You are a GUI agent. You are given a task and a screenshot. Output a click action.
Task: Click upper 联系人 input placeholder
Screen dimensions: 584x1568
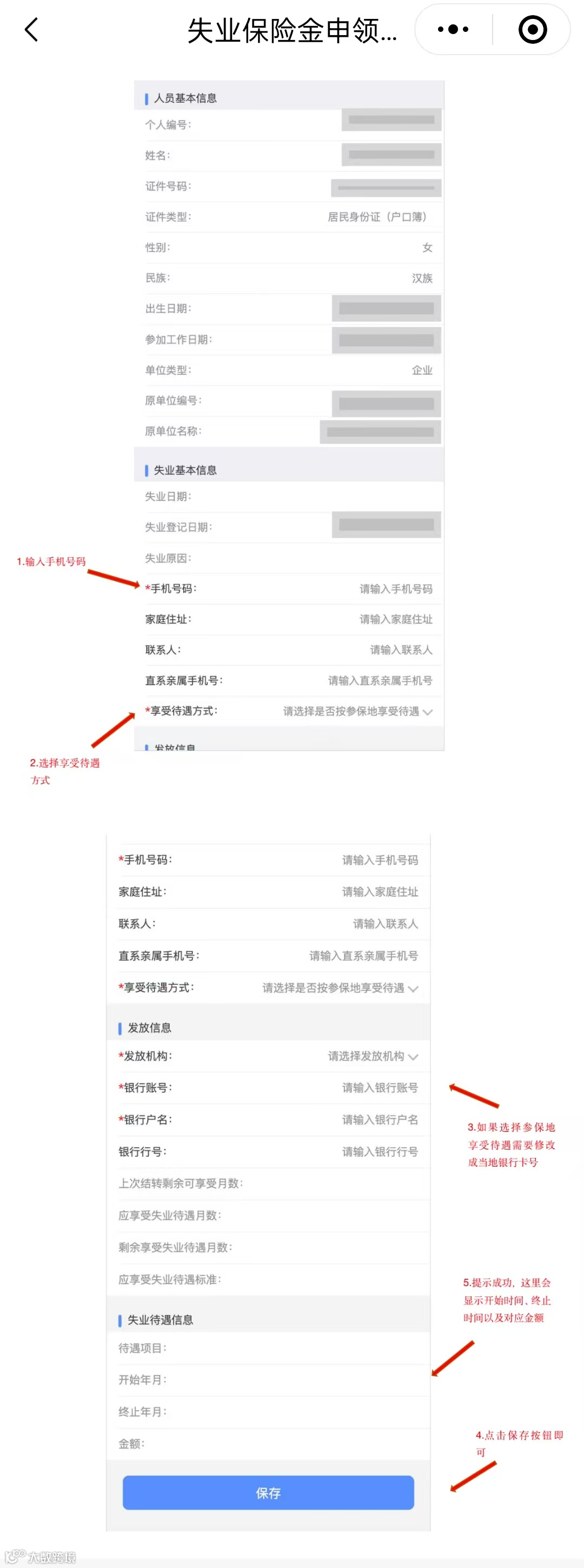click(401, 650)
